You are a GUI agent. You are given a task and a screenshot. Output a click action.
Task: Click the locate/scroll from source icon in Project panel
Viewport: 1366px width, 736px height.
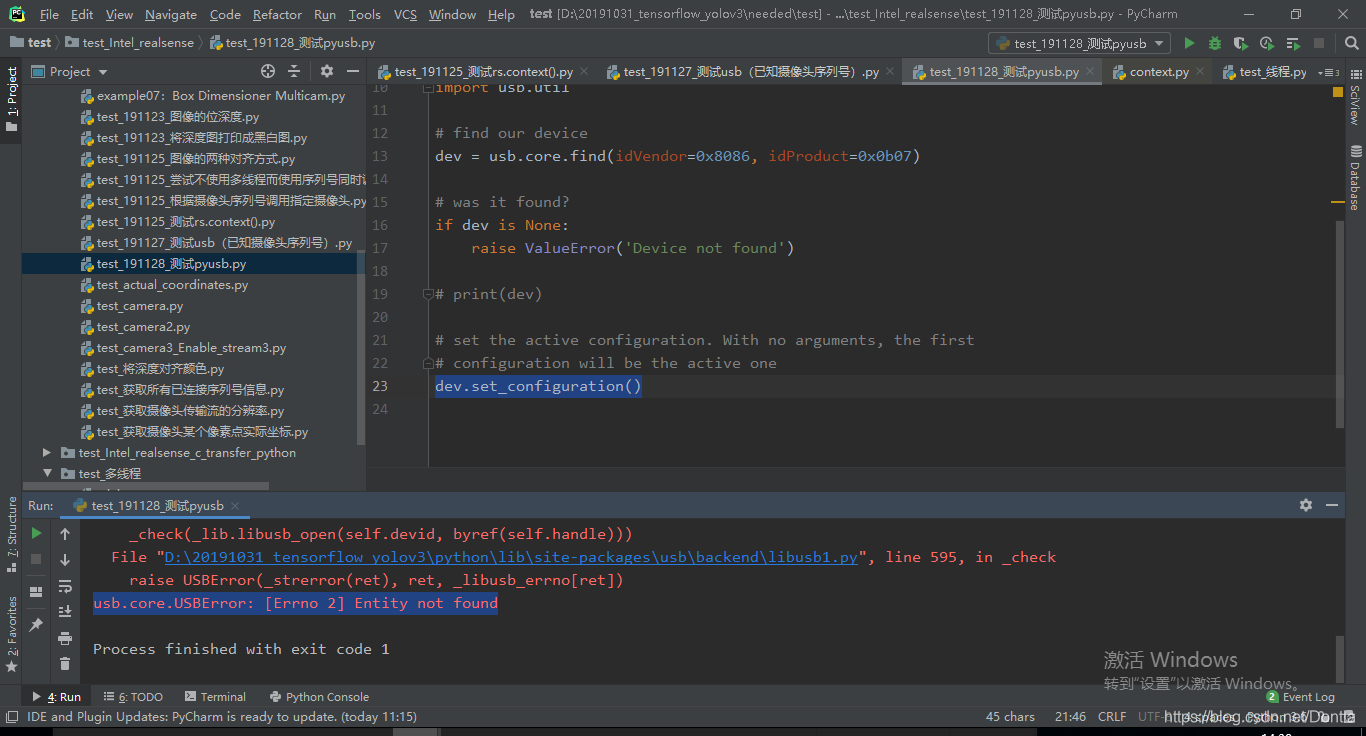pyautogui.click(x=268, y=71)
